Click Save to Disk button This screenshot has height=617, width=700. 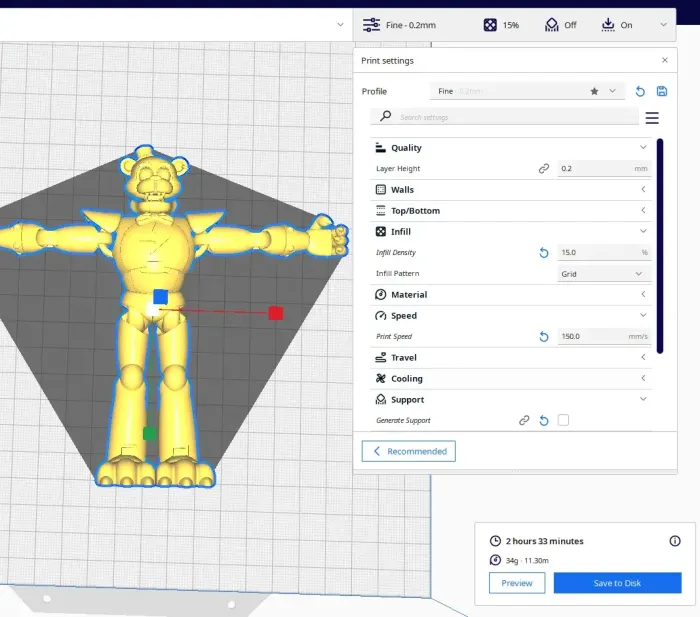[x=617, y=583]
